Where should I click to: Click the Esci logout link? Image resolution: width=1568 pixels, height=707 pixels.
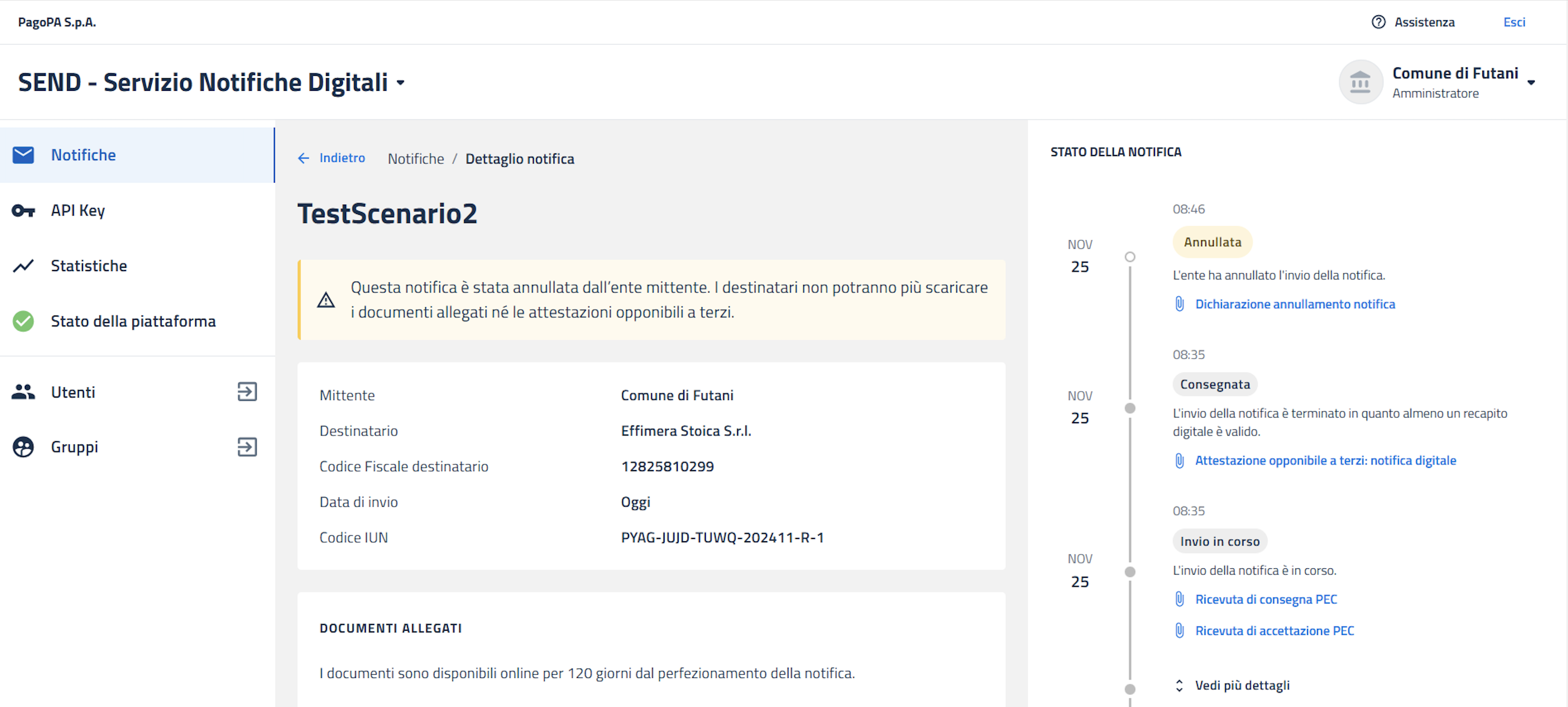(1514, 22)
